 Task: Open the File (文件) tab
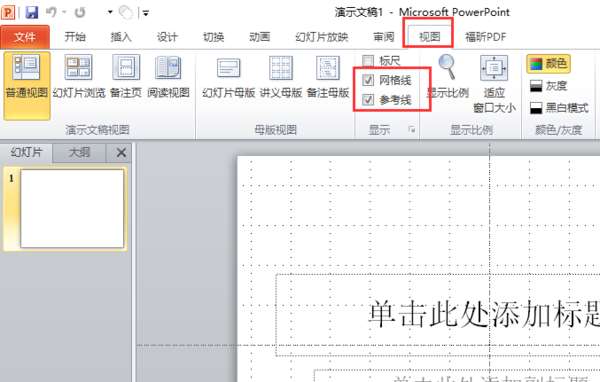[25, 37]
